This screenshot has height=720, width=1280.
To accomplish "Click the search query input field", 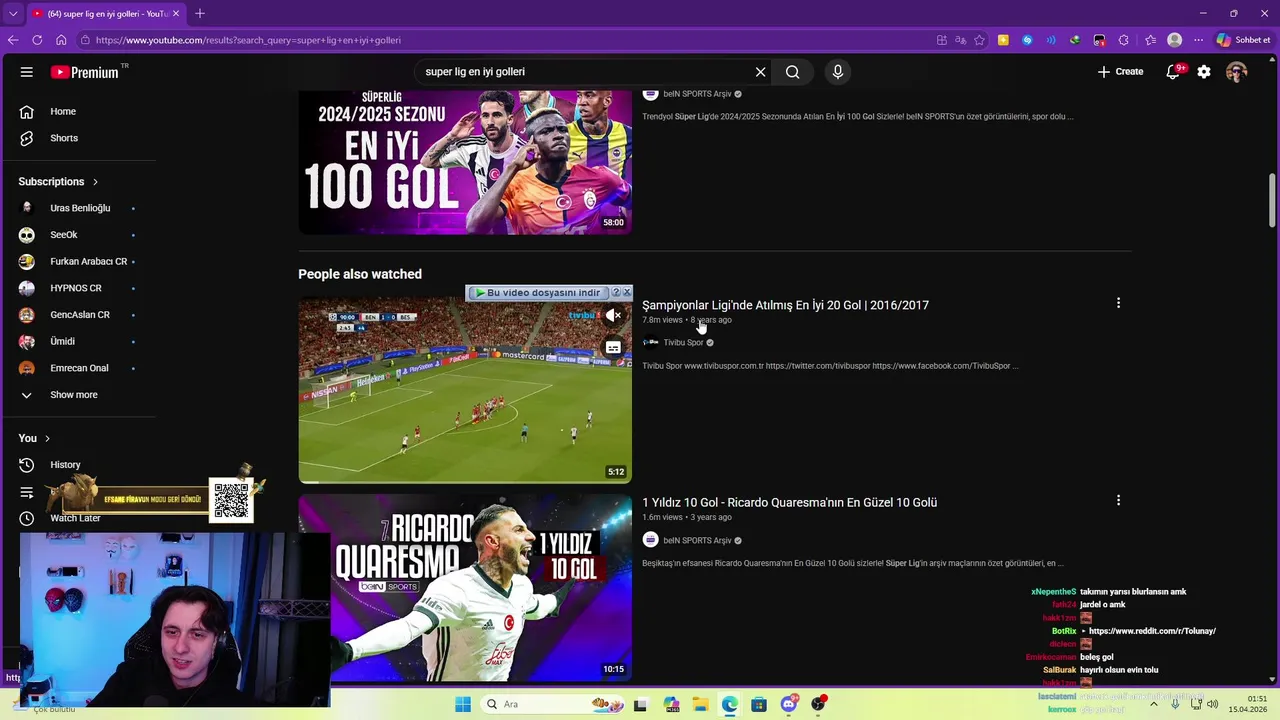I will (x=585, y=72).
